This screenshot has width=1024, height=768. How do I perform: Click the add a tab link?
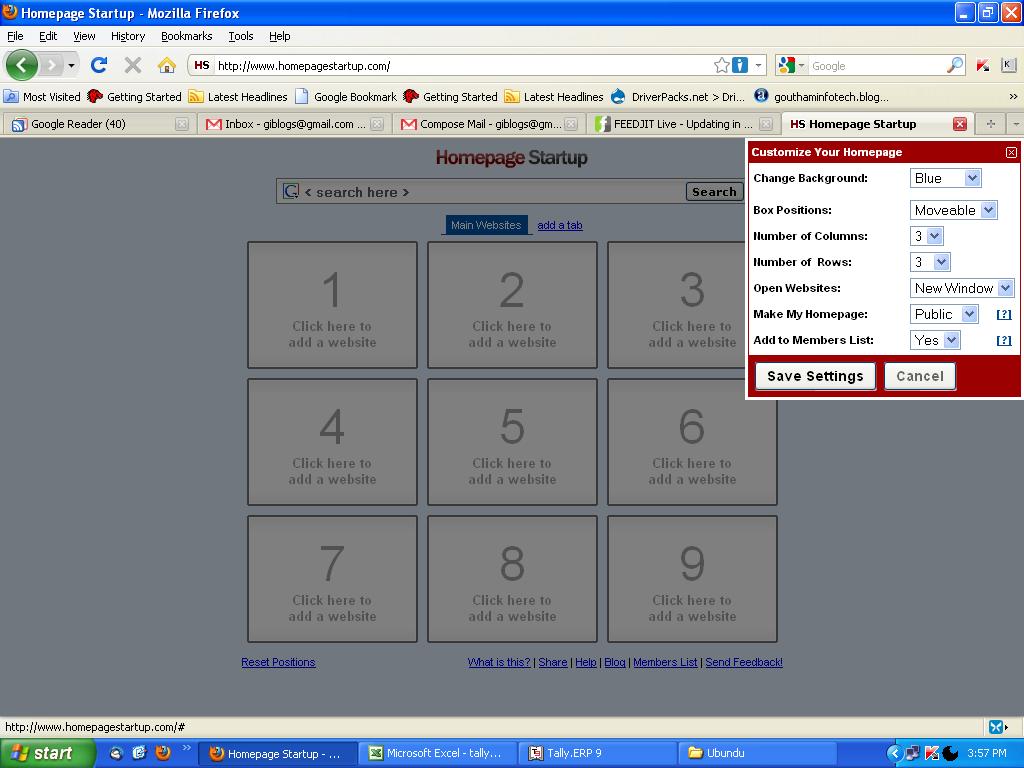[x=560, y=225]
